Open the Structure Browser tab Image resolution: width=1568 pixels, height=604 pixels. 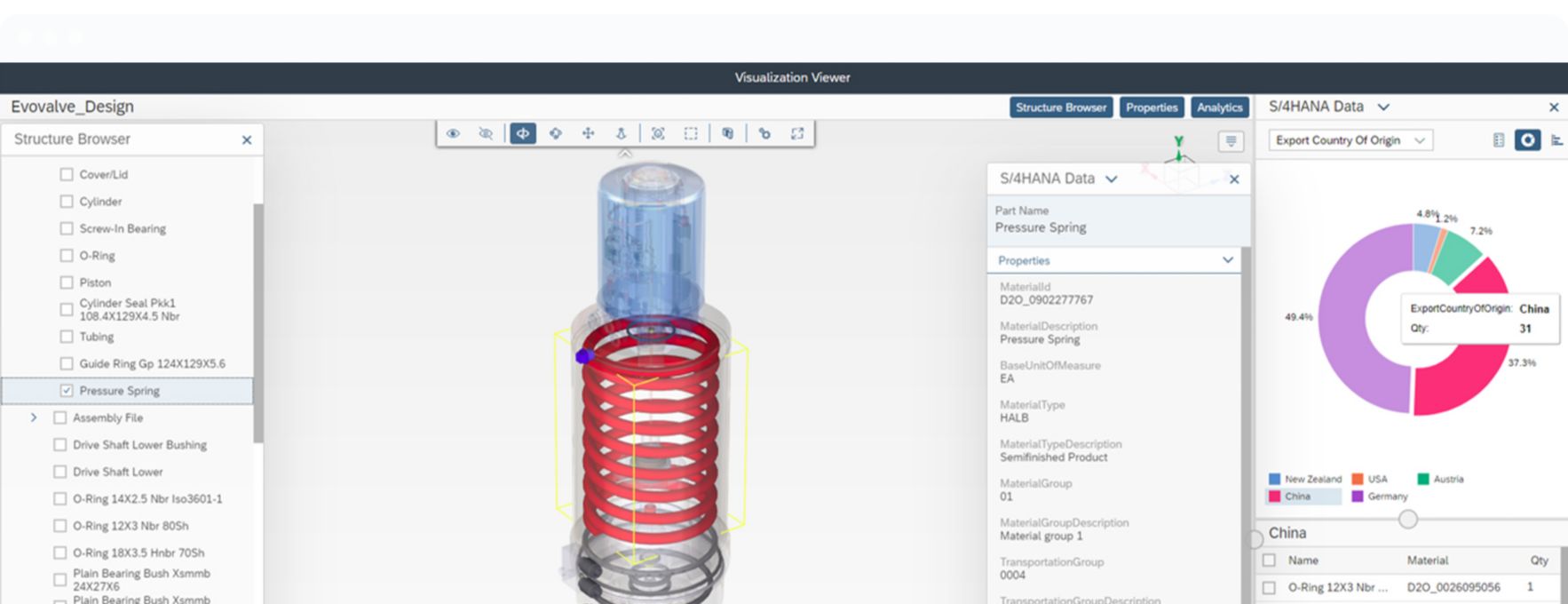pyautogui.click(x=1061, y=107)
